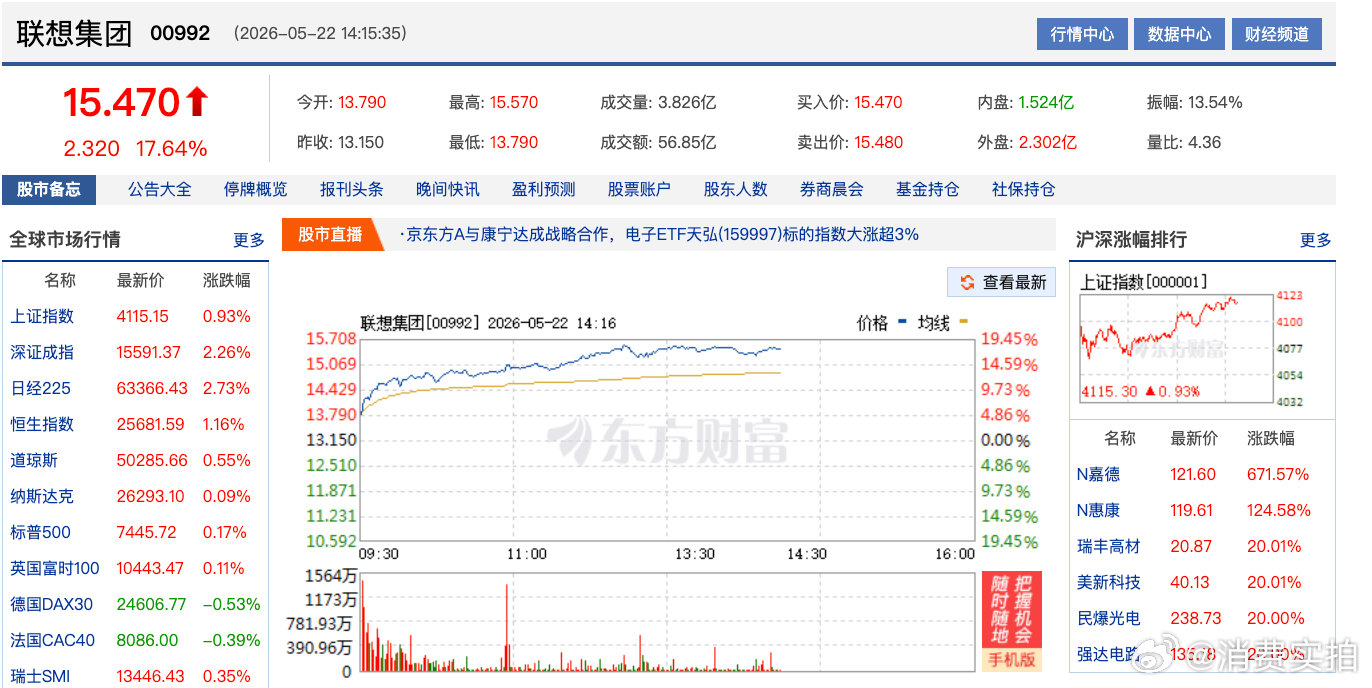Open the 数据中心 button
This screenshot has width=1372, height=688.
point(1179,34)
